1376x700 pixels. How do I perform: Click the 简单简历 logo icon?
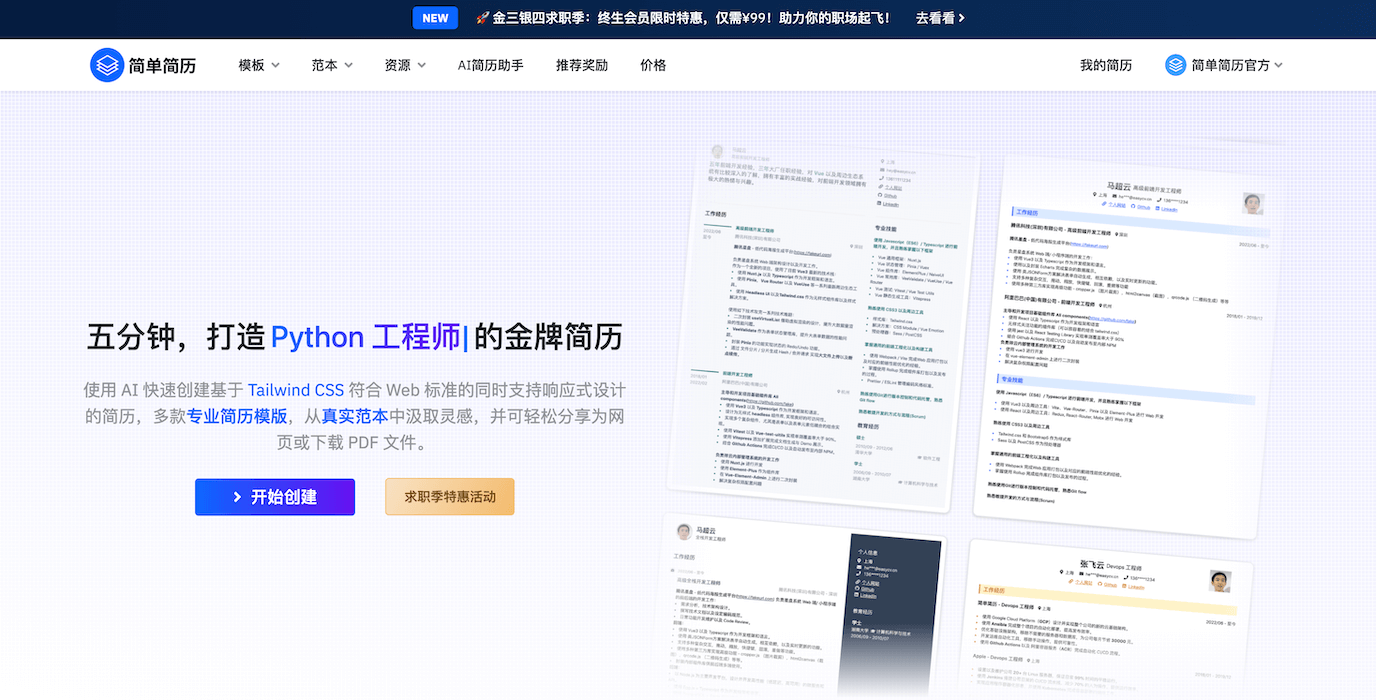[x=106, y=65]
